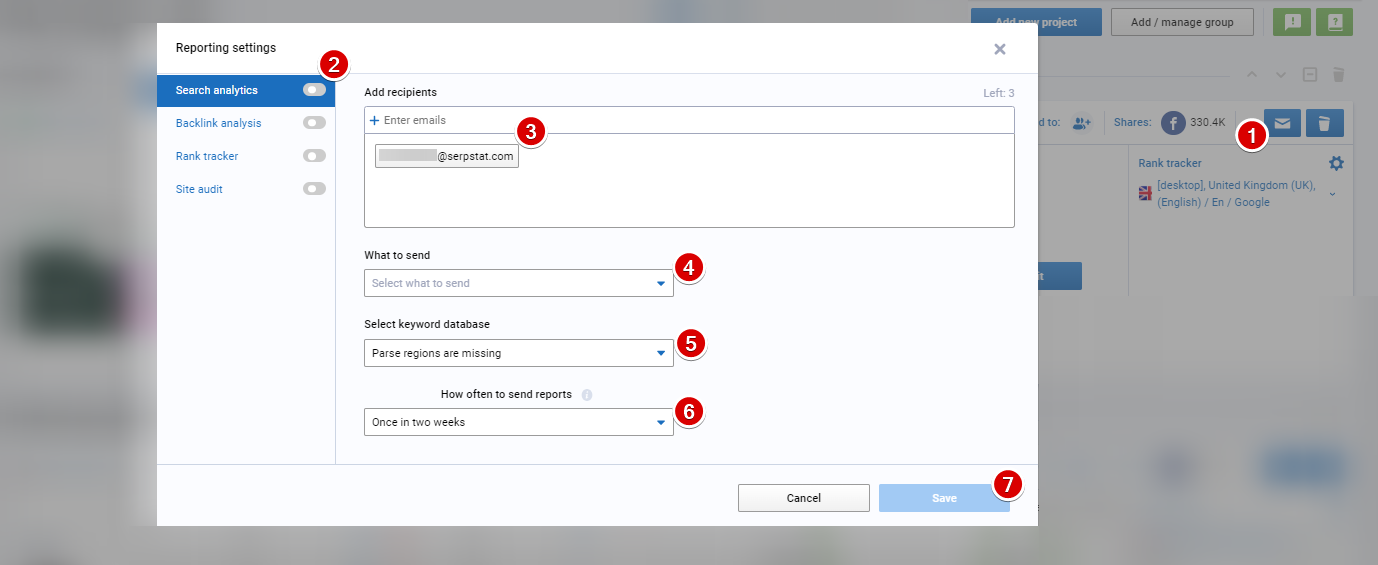The height and width of the screenshot is (565, 1378).
Task: Click the Enter emails input field
Action: [690, 120]
